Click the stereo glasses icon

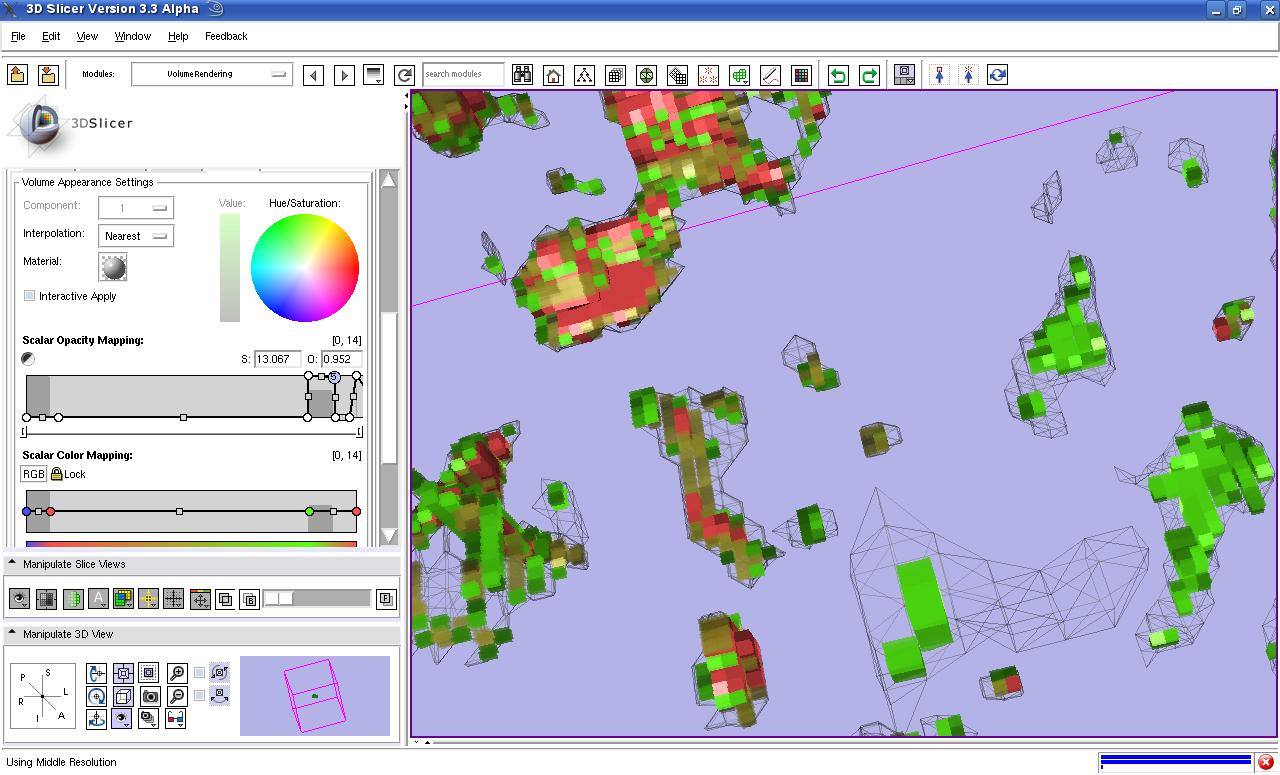[175, 718]
